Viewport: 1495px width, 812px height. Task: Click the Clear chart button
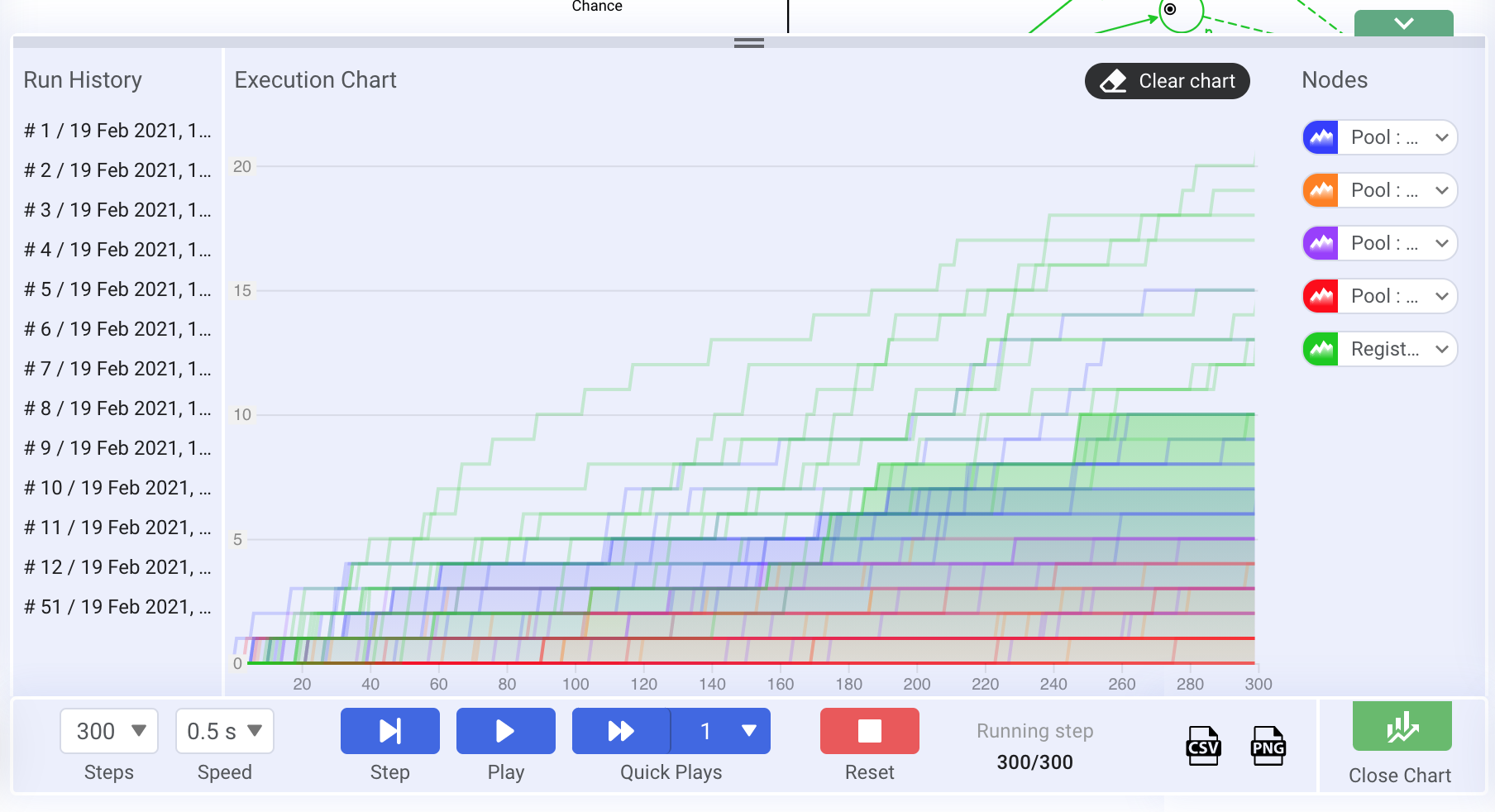coord(1168,81)
